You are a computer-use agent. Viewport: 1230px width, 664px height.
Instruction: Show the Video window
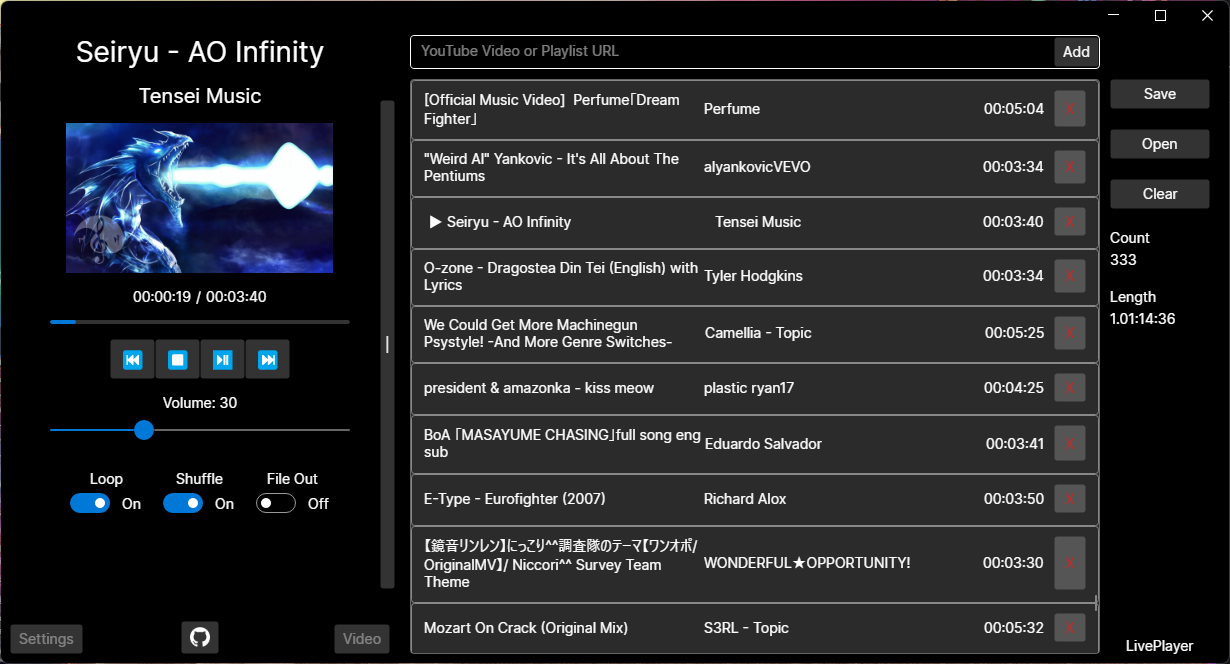362,639
